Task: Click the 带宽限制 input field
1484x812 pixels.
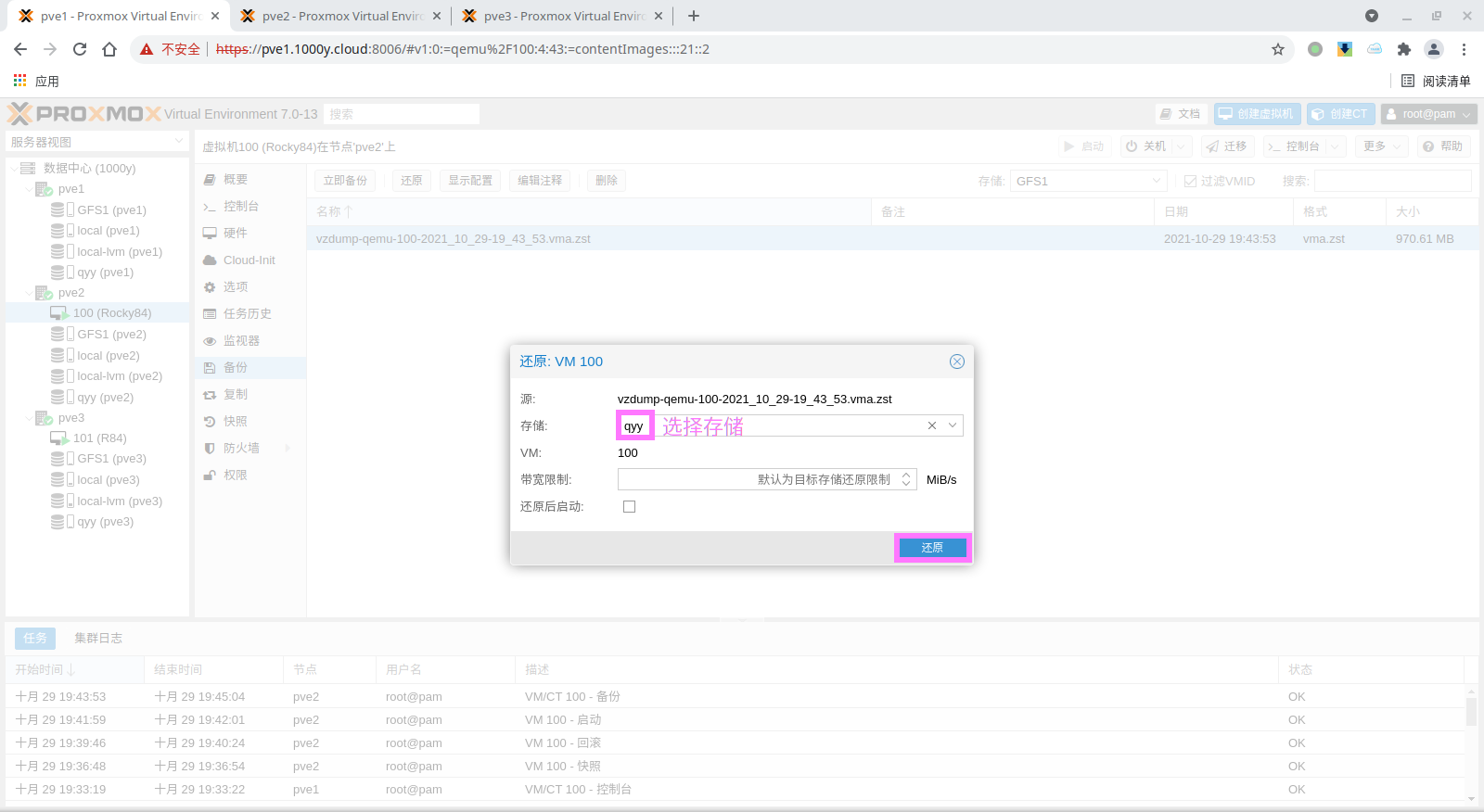Action: 756,479
